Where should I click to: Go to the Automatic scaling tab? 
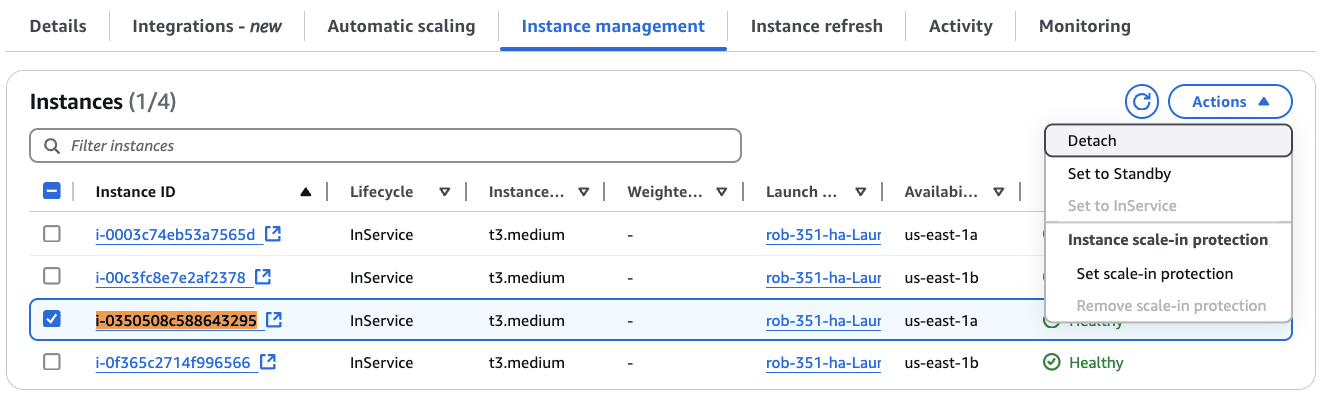tap(401, 26)
